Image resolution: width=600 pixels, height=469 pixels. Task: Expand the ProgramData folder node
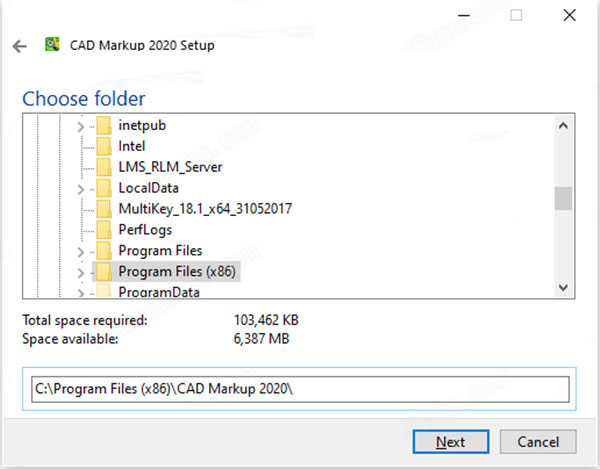[x=80, y=293]
